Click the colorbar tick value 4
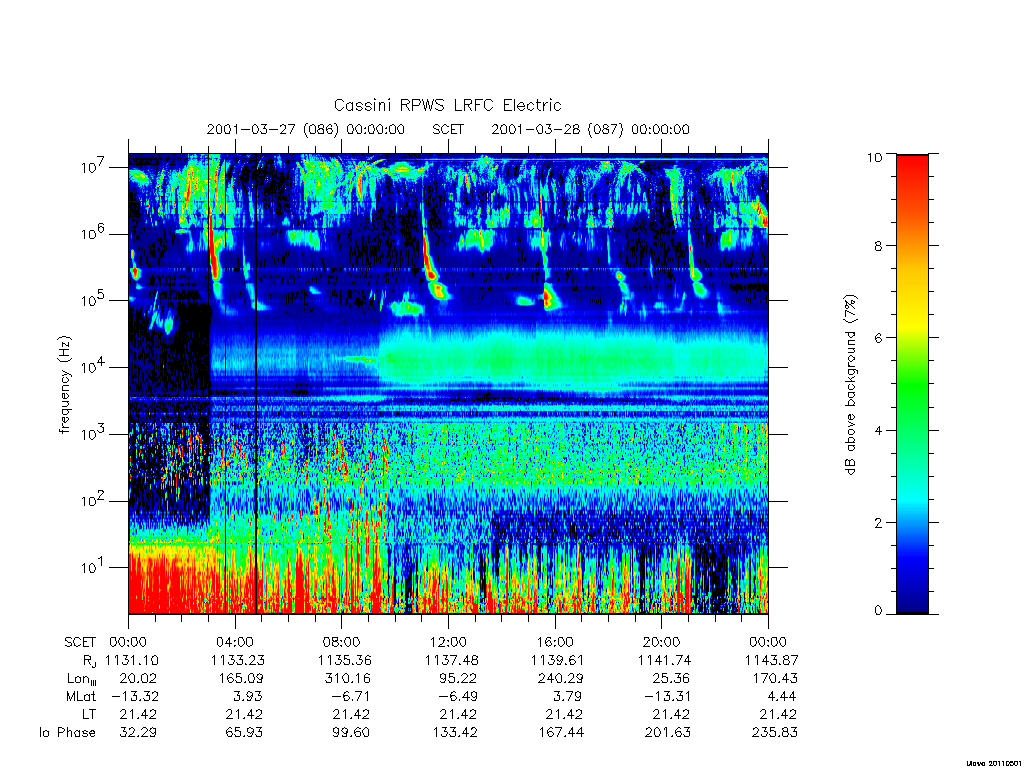This screenshot has height=768, width=1024. click(x=878, y=430)
